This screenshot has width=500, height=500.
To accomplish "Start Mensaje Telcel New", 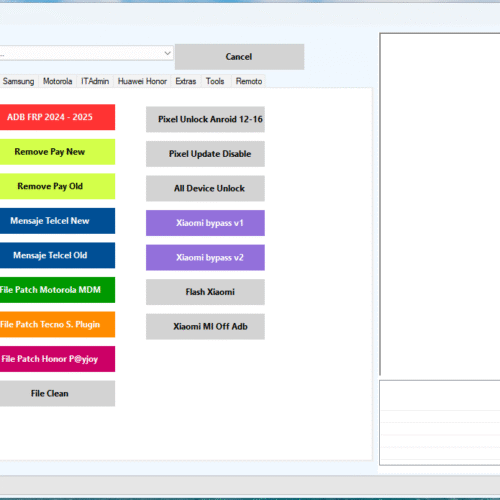I will pos(57,221).
